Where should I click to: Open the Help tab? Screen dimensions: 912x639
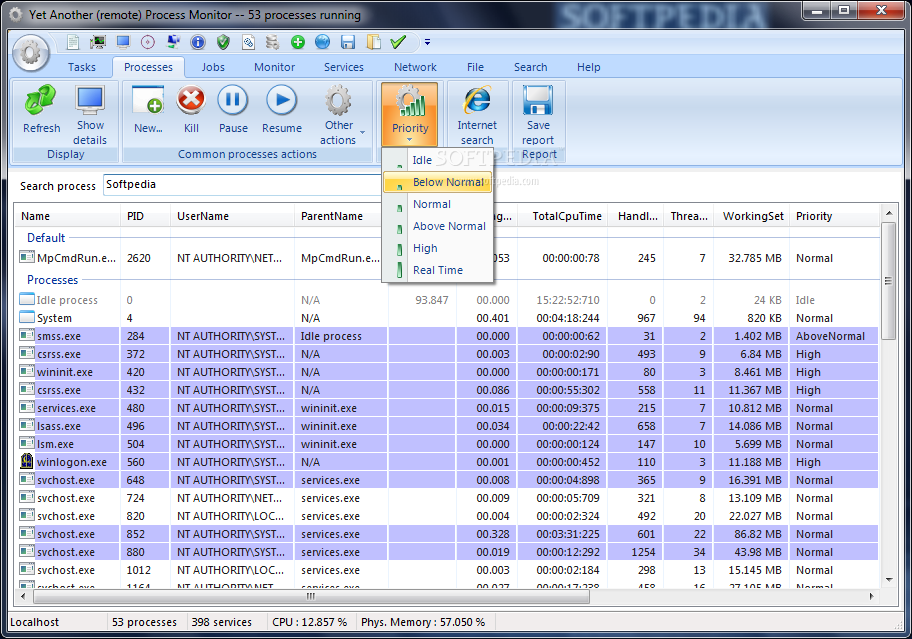[589, 67]
